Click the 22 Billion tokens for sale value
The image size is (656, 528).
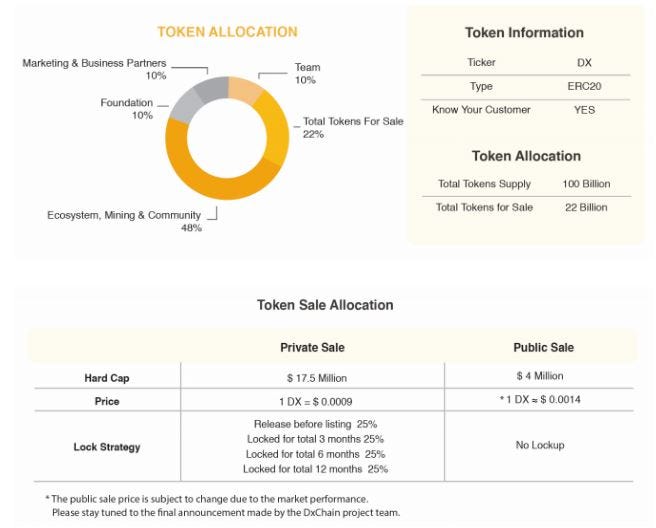point(586,208)
